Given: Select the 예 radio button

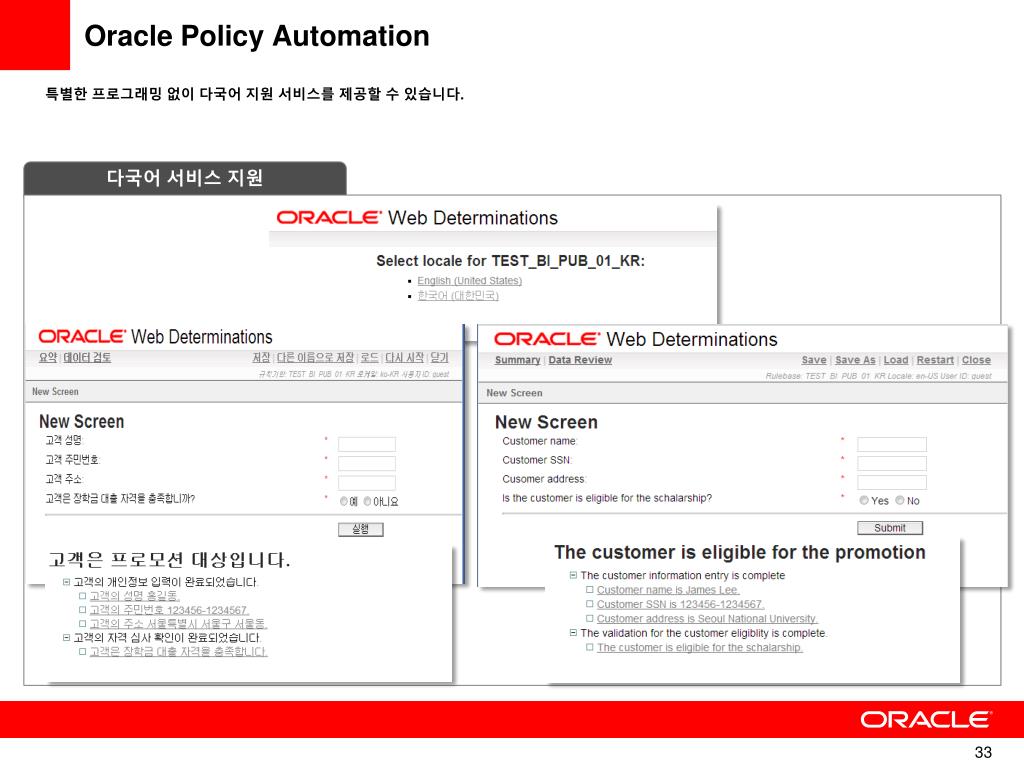Looking at the screenshot, I should coord(344,502).
